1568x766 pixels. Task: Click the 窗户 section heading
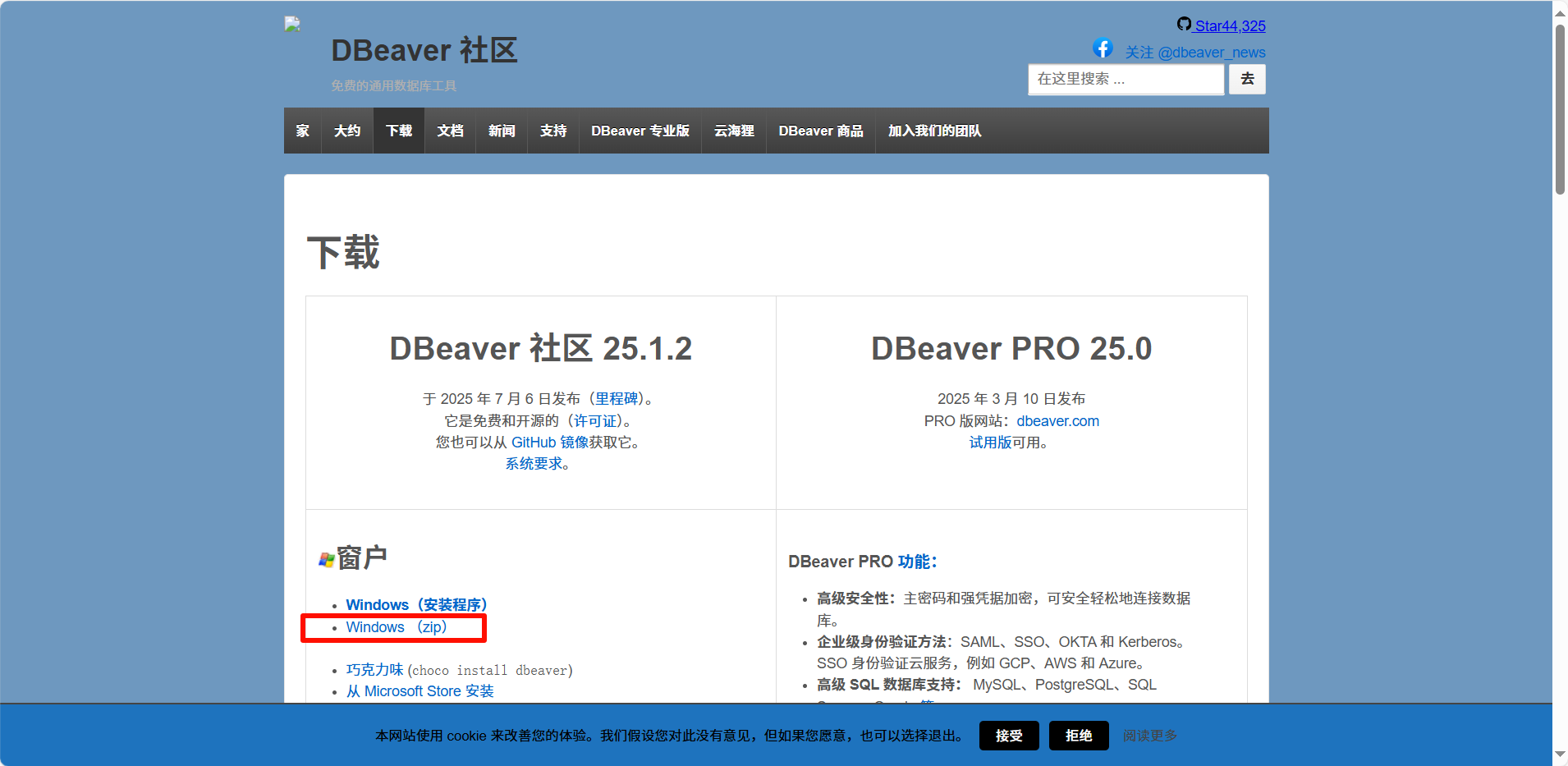362,557
